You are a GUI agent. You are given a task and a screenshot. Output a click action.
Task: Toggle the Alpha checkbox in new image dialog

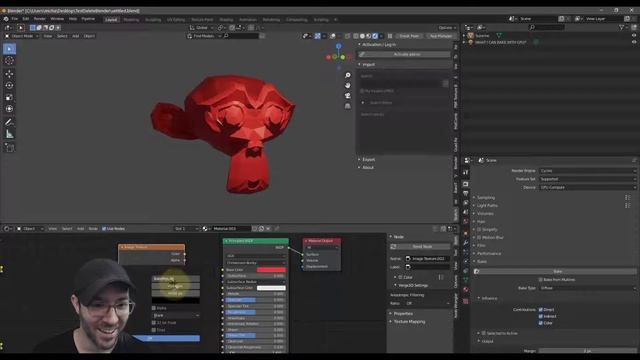(154, 308)
